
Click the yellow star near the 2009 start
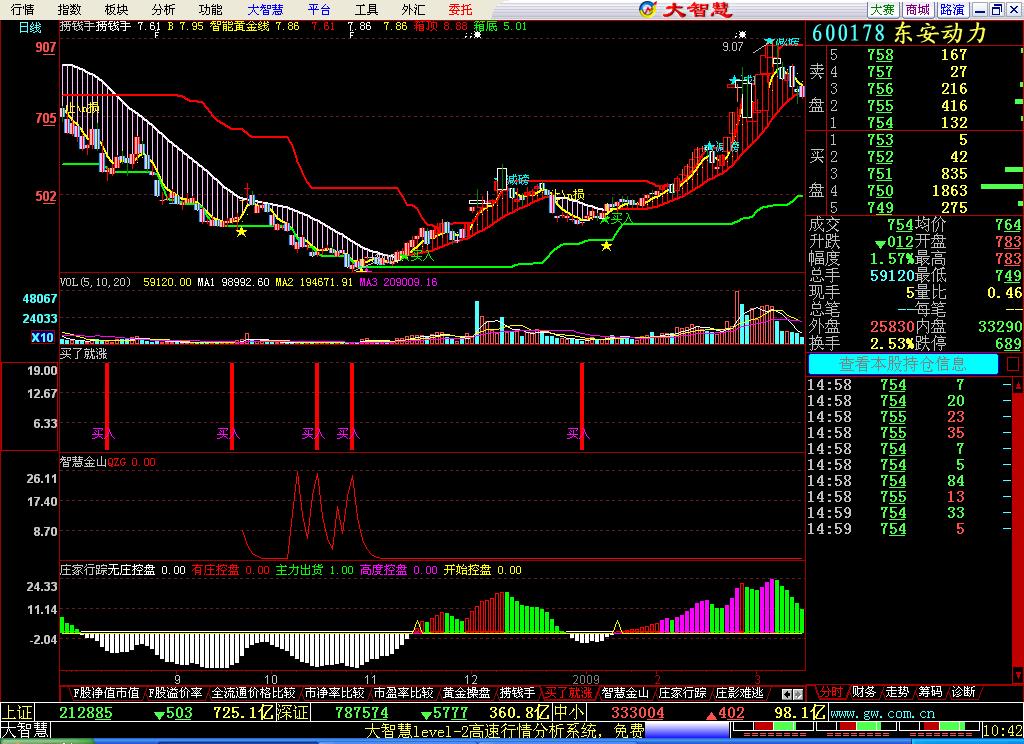(x=607, y=246)
